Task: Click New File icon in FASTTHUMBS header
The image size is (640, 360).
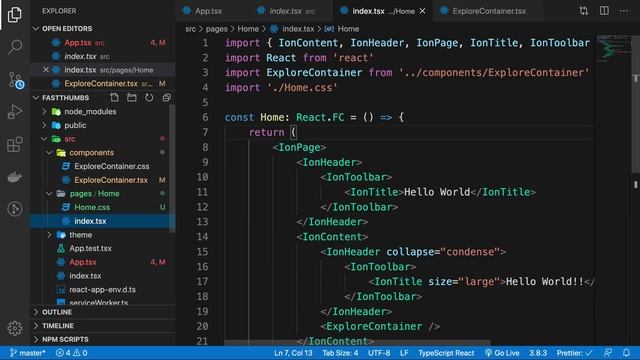Action: 114,98
